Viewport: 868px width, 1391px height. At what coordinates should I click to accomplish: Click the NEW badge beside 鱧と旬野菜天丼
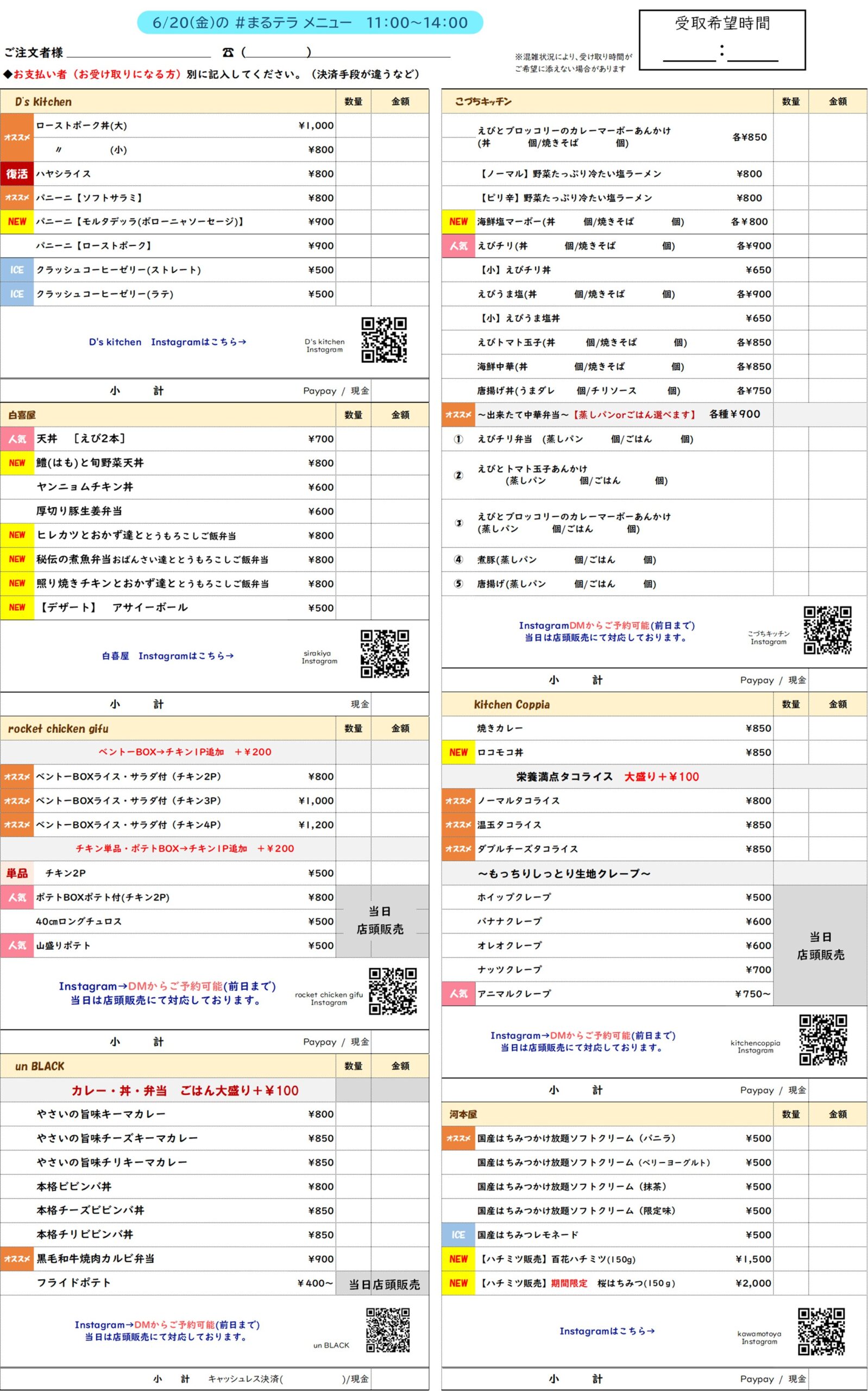17,463
